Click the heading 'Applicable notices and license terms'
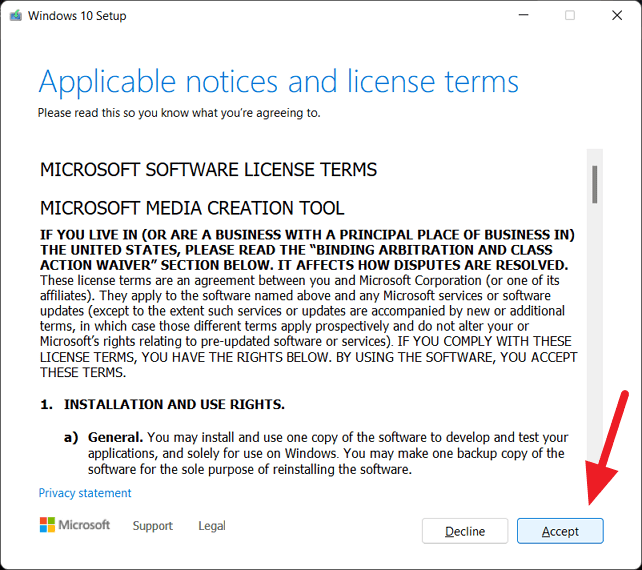The image size is (642, 570). click(x=278, y=81)
